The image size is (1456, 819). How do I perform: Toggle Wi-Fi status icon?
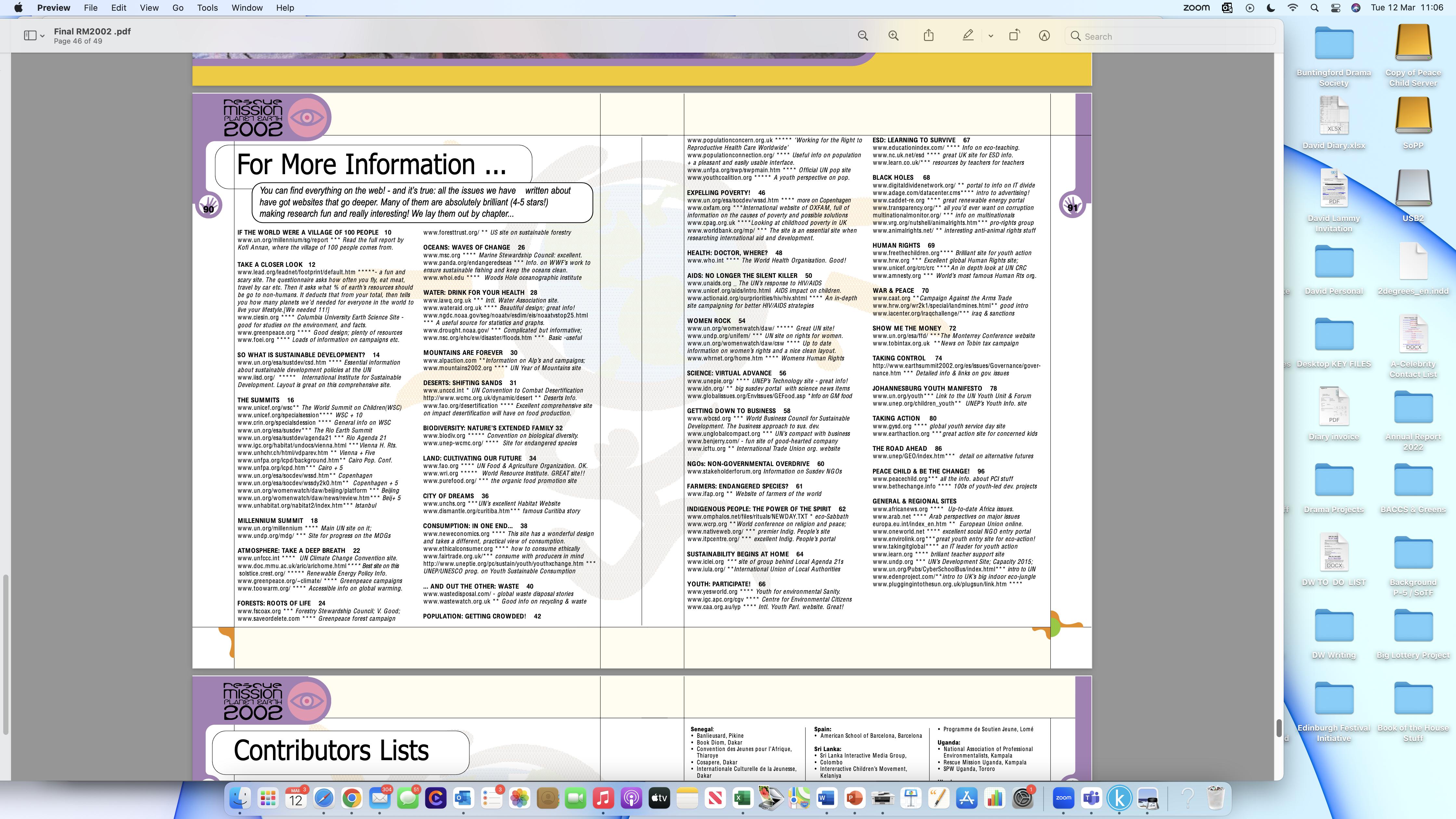pyautogui.click(x=1293, y=8)
